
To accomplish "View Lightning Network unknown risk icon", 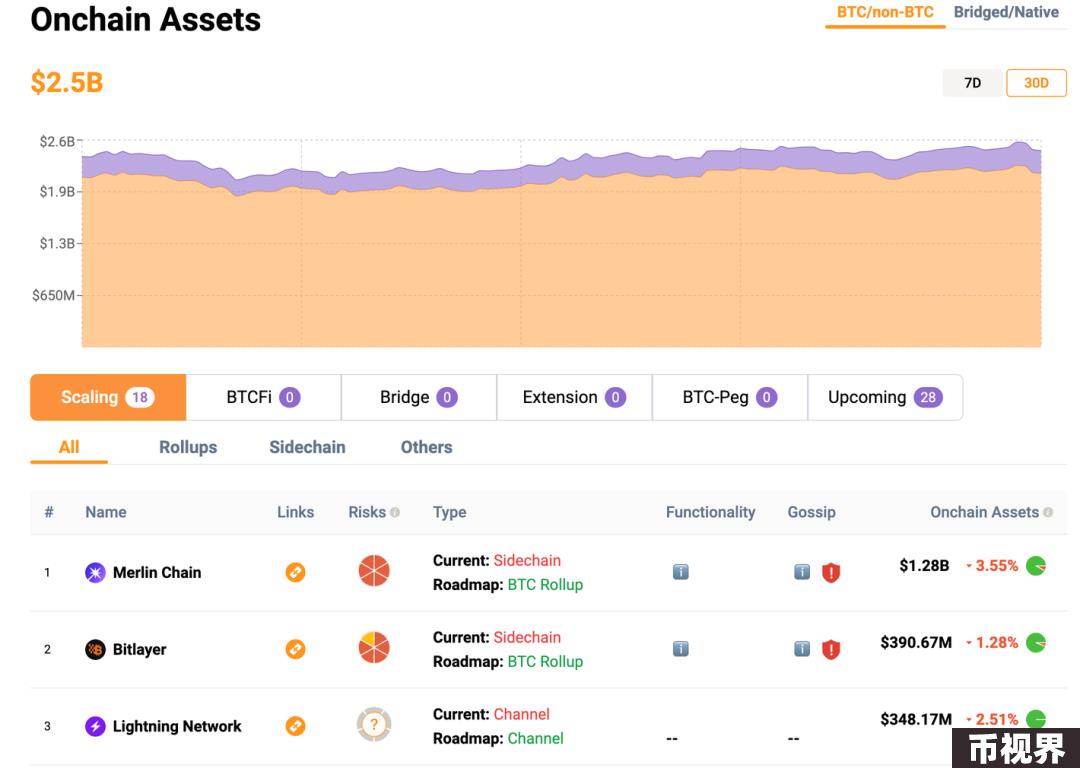I will coord(374,725).
